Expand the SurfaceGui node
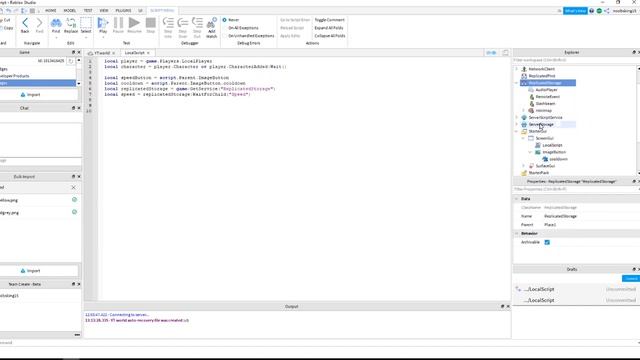640x360 pixels. [523, 166]
